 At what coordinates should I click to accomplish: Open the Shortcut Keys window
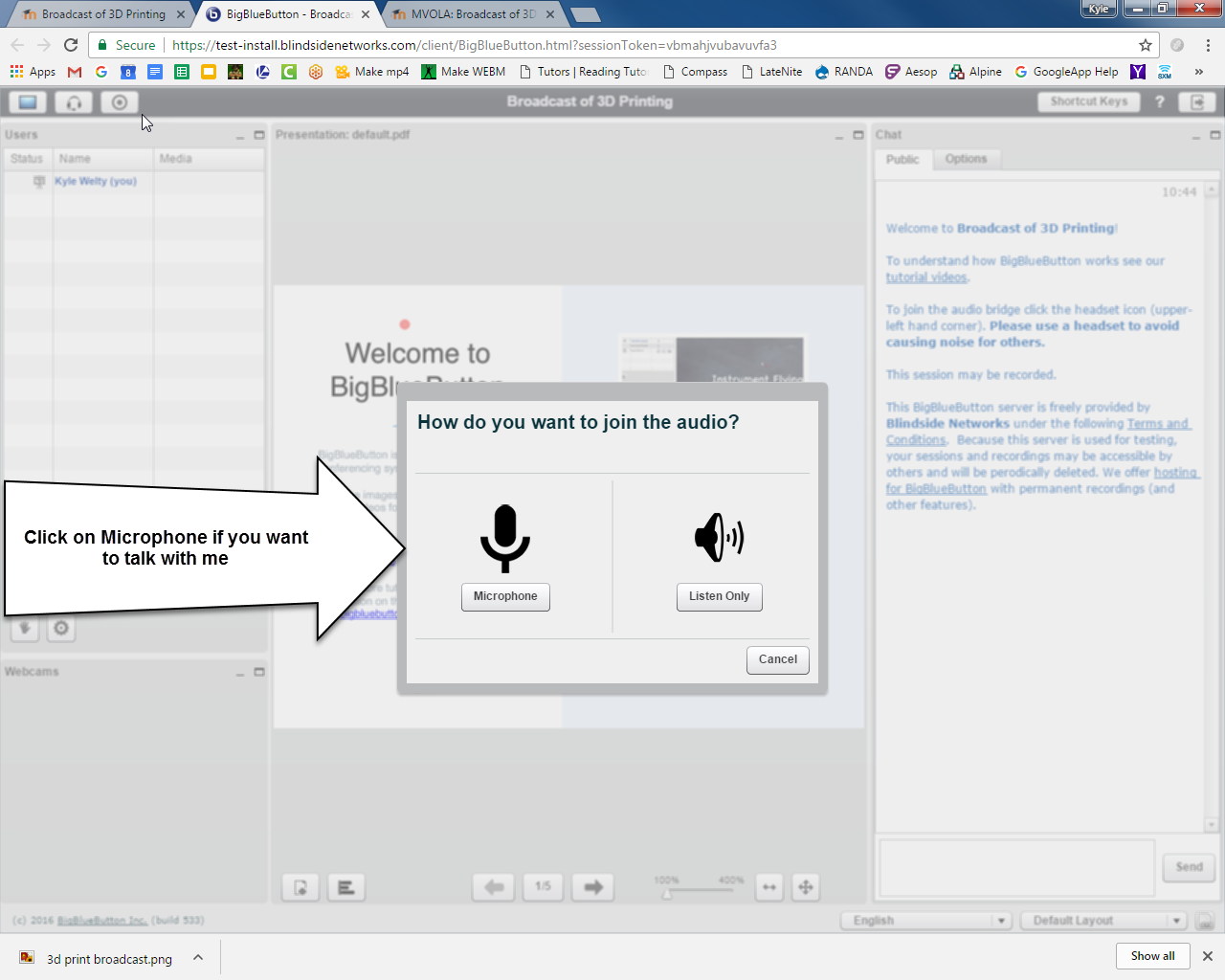coord(1088,101)
